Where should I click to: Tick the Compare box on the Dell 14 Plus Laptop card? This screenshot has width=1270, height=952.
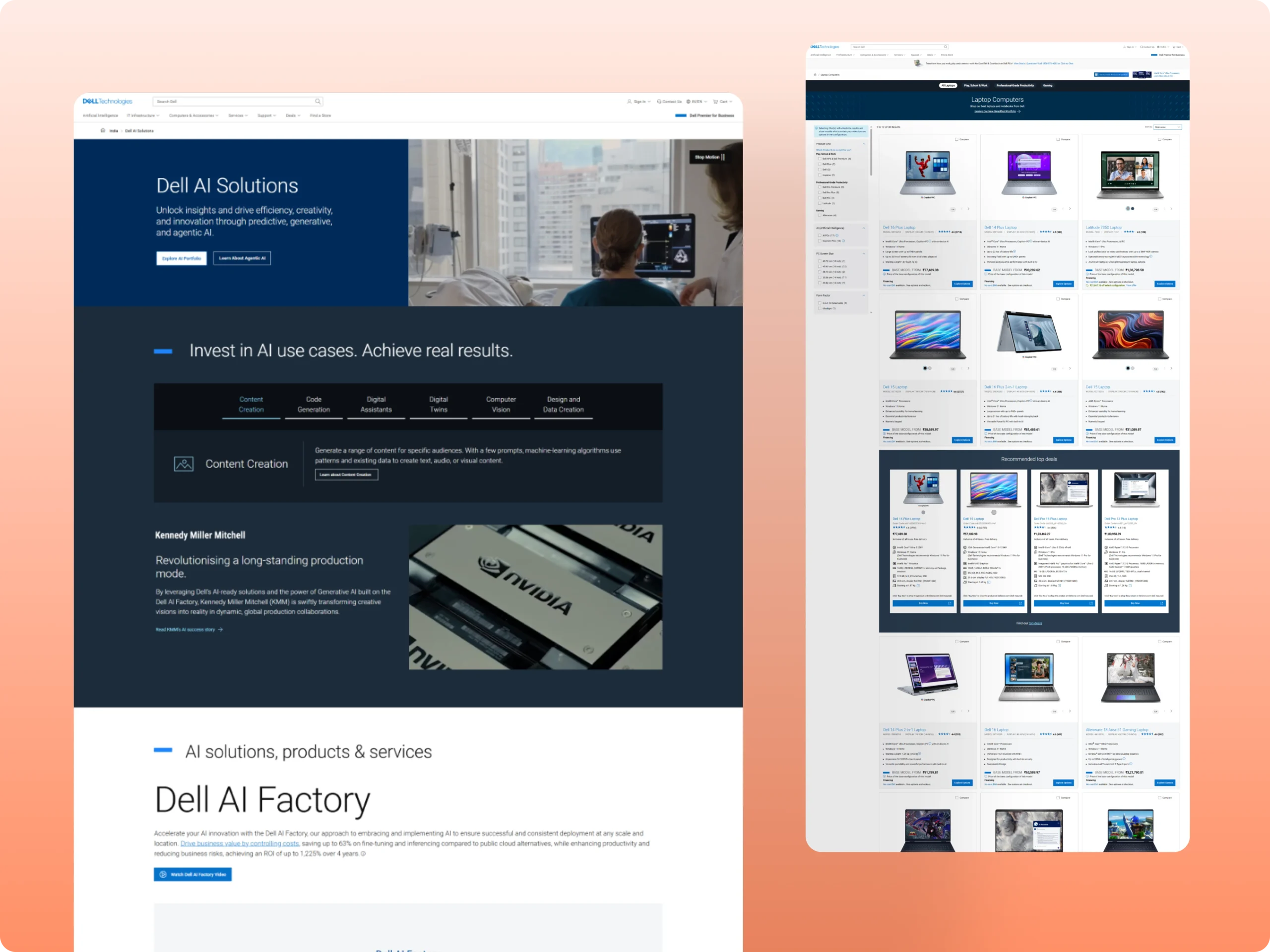point(1058,139)
